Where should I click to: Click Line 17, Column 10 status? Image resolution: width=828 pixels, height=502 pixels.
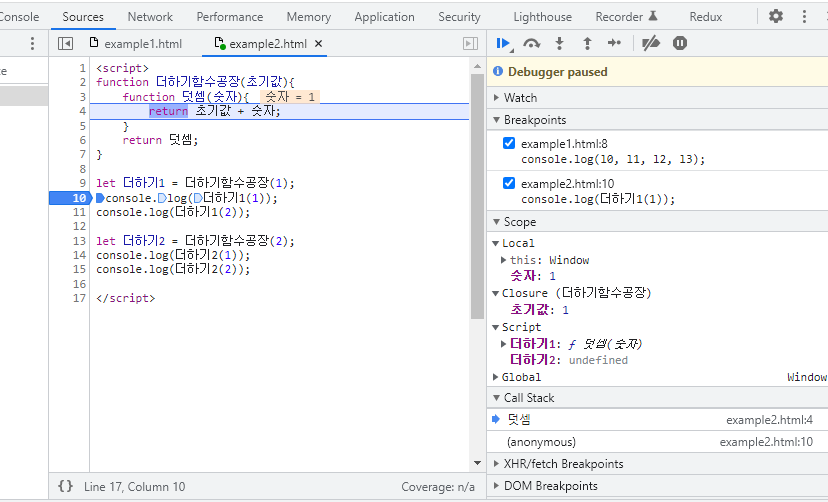pyautogui.click(x=134, y=487)
